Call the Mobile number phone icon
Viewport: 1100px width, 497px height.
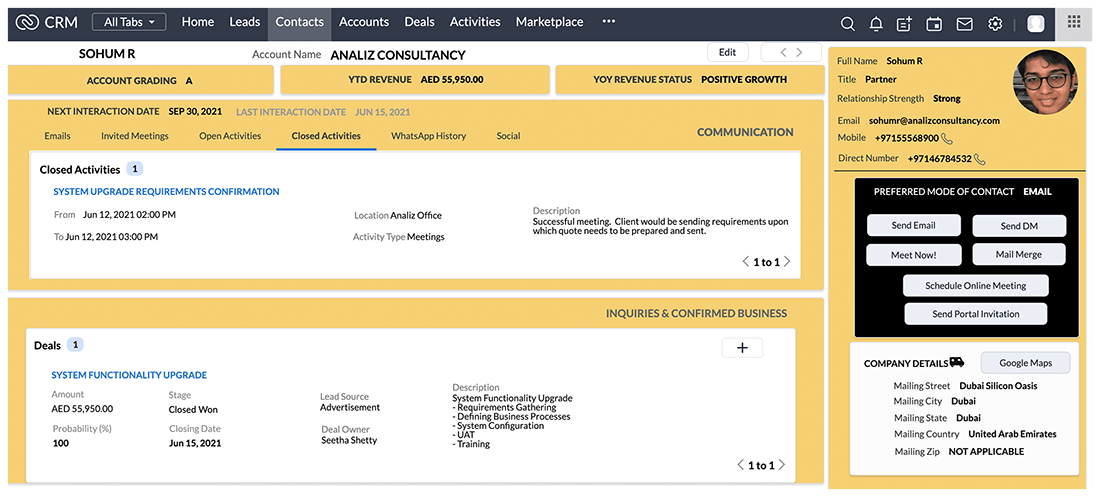(947, 138)
